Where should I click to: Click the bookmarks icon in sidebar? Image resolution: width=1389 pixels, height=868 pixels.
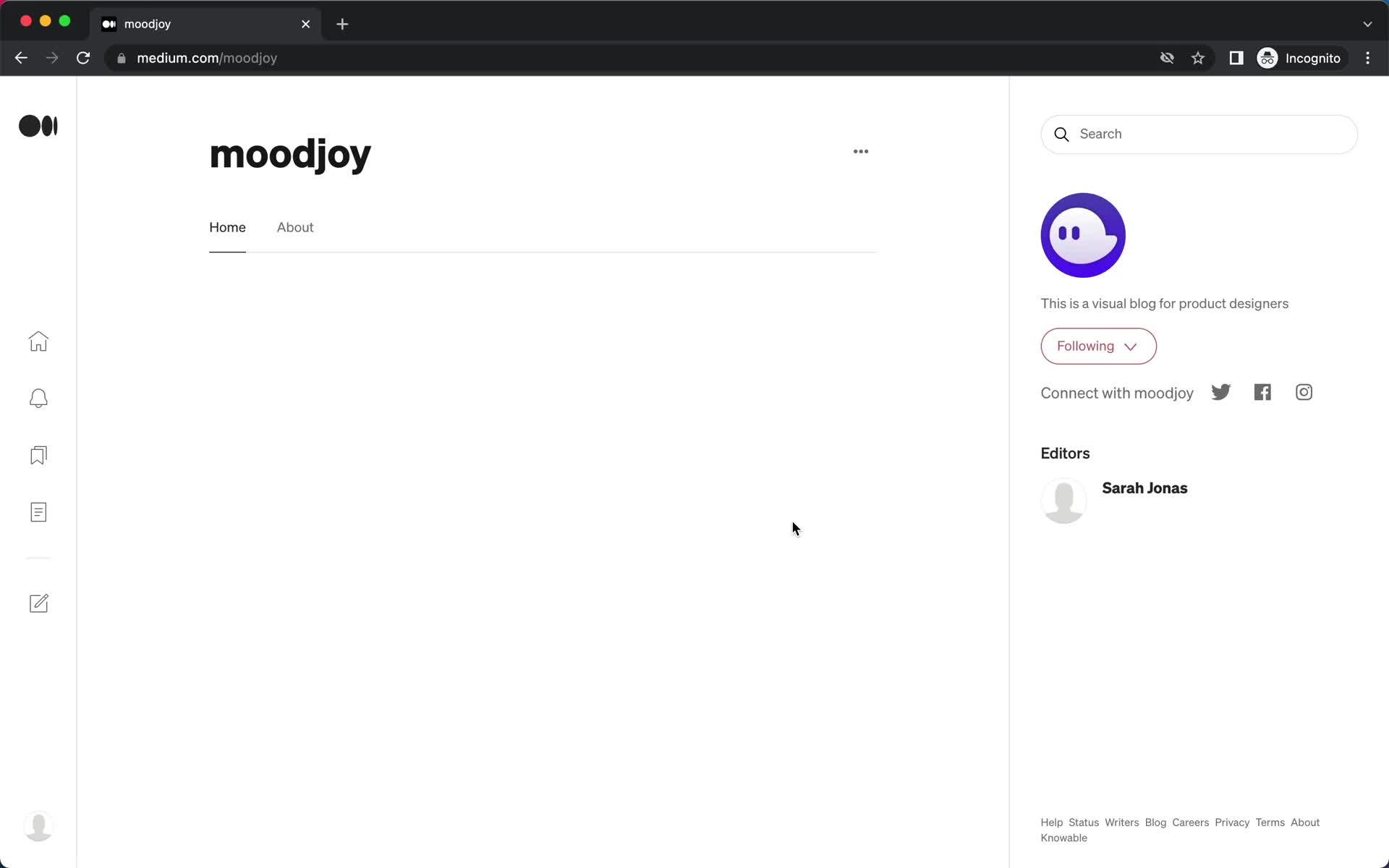[x=39, y=455]
